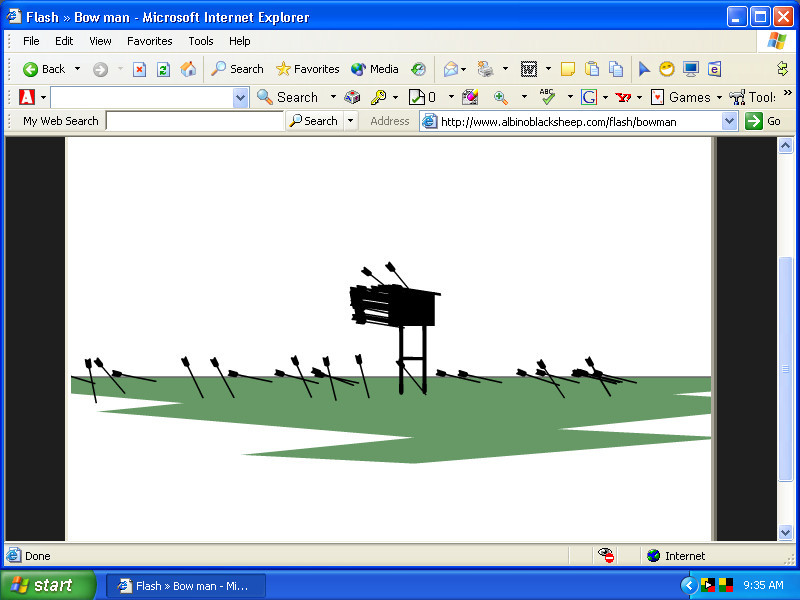
Task: Click the green Go button
Action: click(x=763, y=121)
